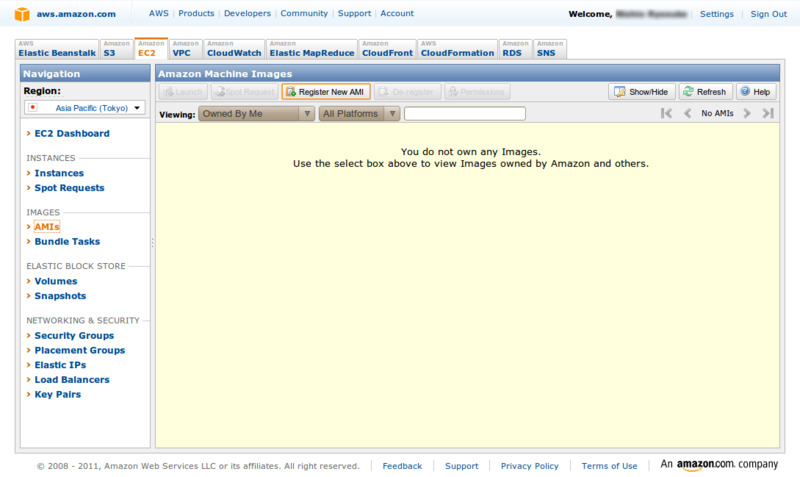Select the EC2 service tab
Screen dimensions: 800x477
click(x=152, y=49)
